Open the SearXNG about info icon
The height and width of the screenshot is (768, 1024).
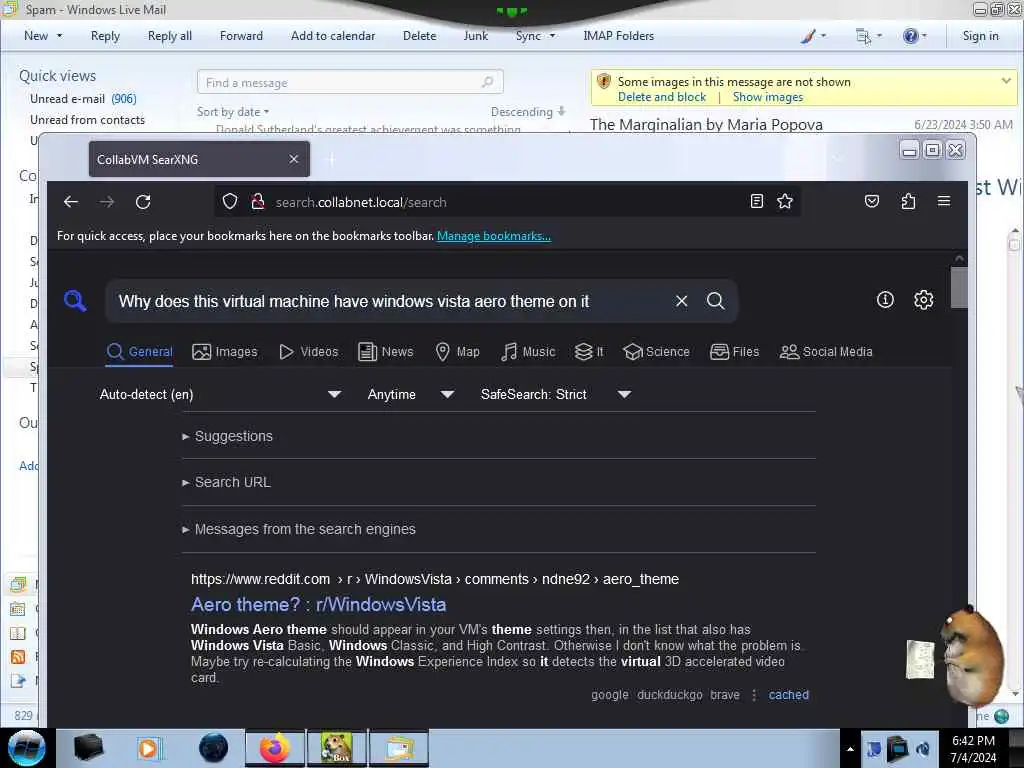coord(885,300)
